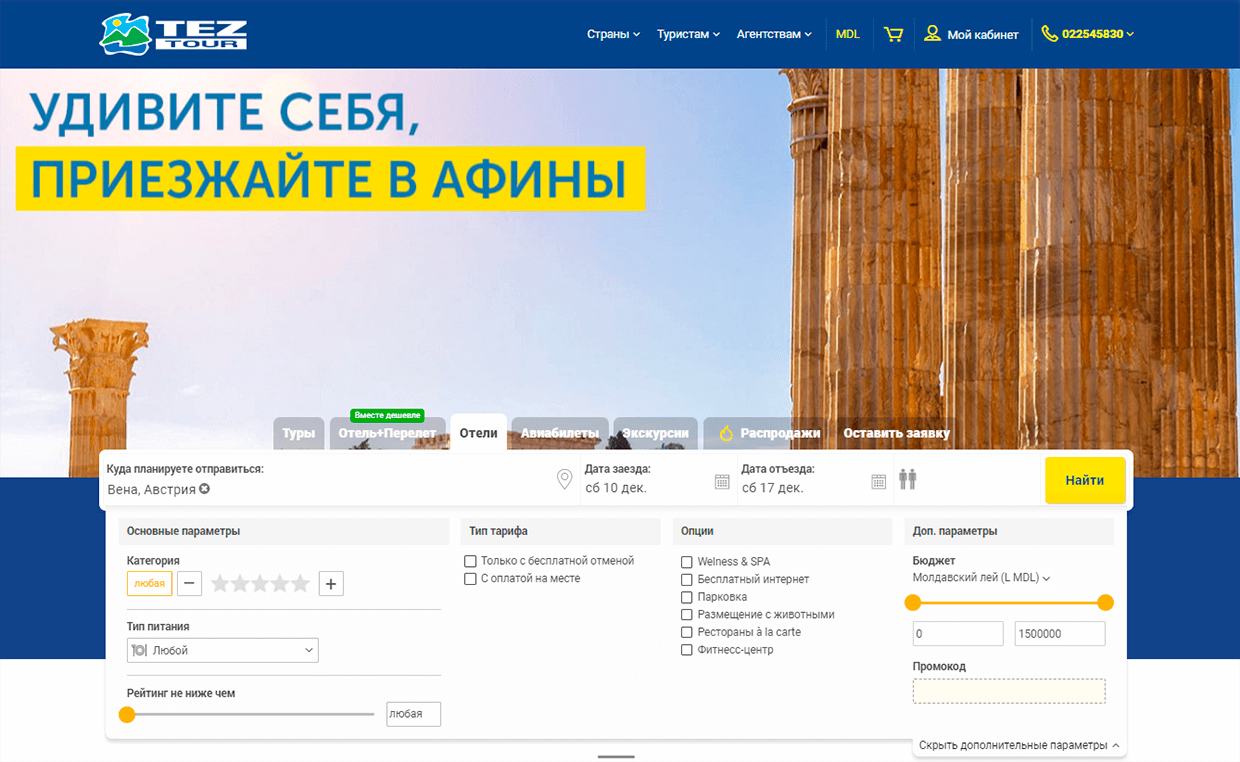This screenshot has width=1240, height=762.
Task: Select the любая category button
Action: [x=149, y=583]
